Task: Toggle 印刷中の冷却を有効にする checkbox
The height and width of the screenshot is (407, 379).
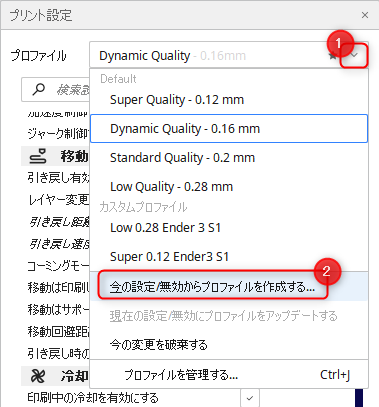Action: click(250, 398)
